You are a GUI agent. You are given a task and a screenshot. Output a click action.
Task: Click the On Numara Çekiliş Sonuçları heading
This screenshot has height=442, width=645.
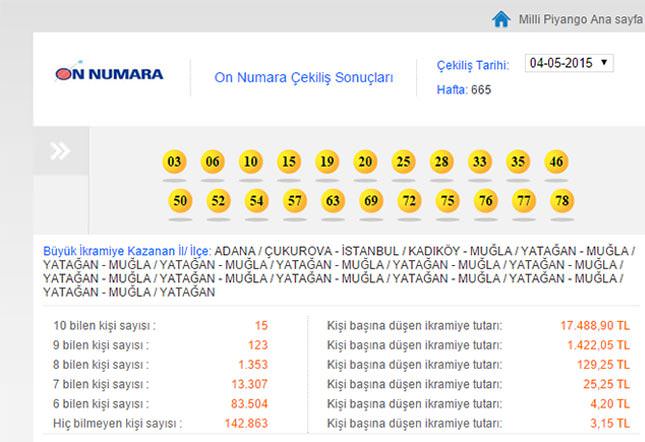coord(304,77)
